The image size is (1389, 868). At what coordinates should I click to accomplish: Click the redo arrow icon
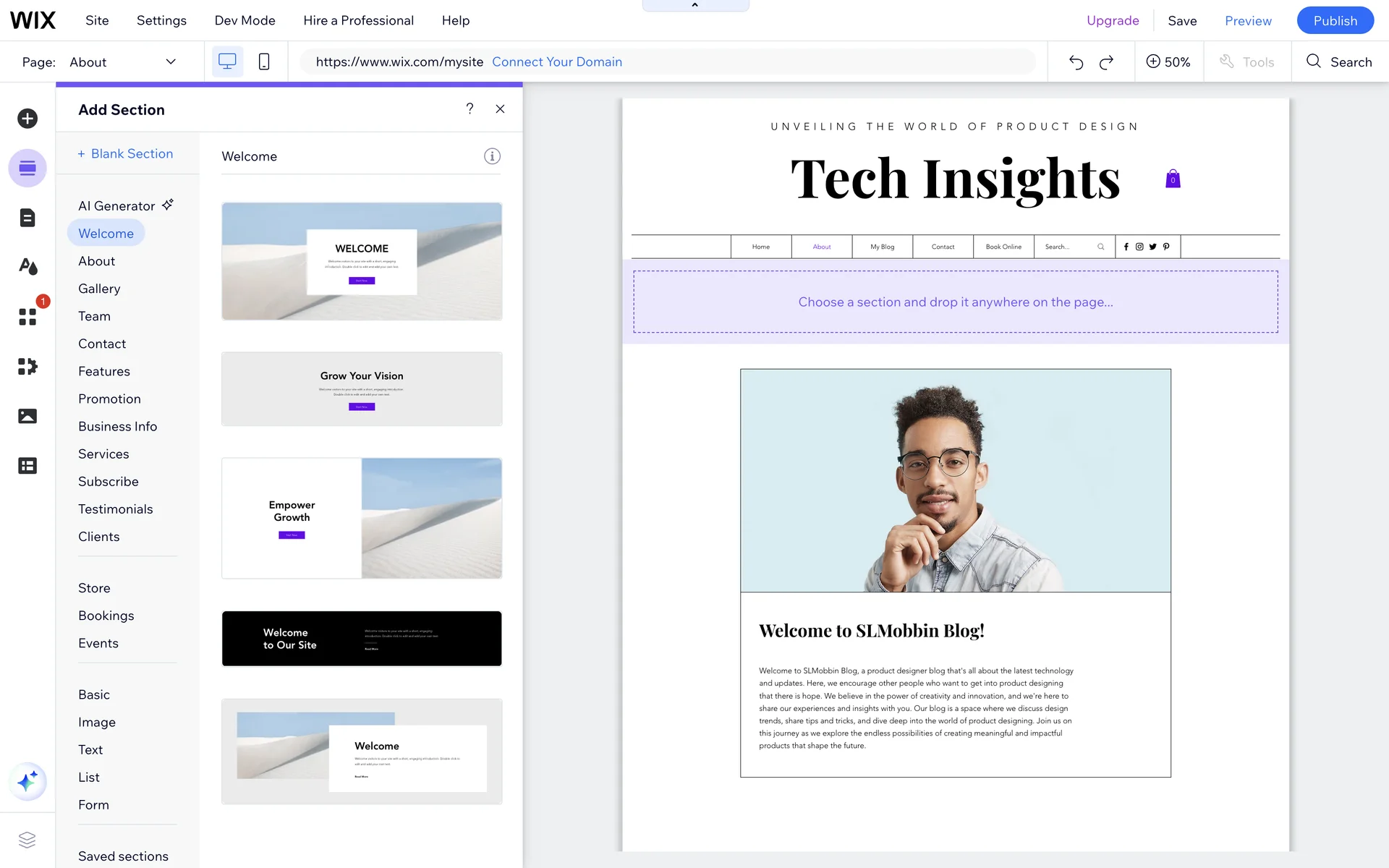(1106, 62)
